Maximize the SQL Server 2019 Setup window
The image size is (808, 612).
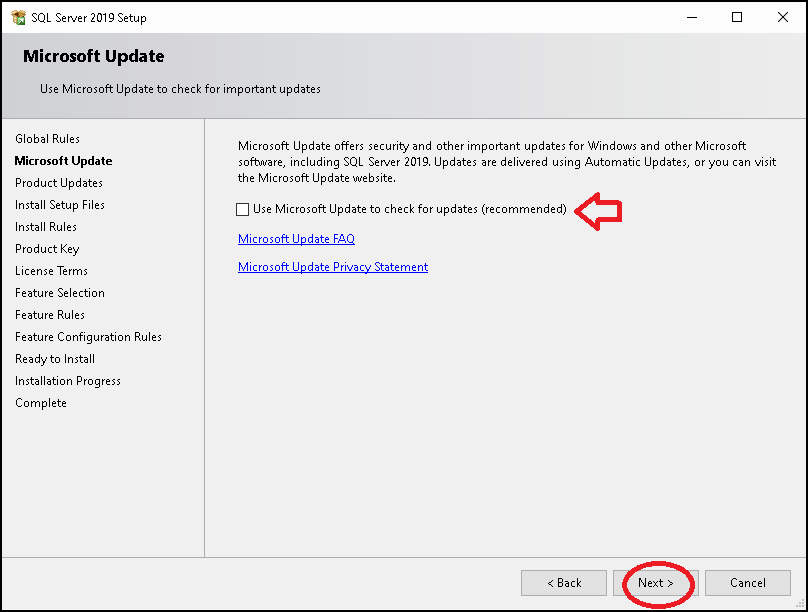click(x=737, y=18)
